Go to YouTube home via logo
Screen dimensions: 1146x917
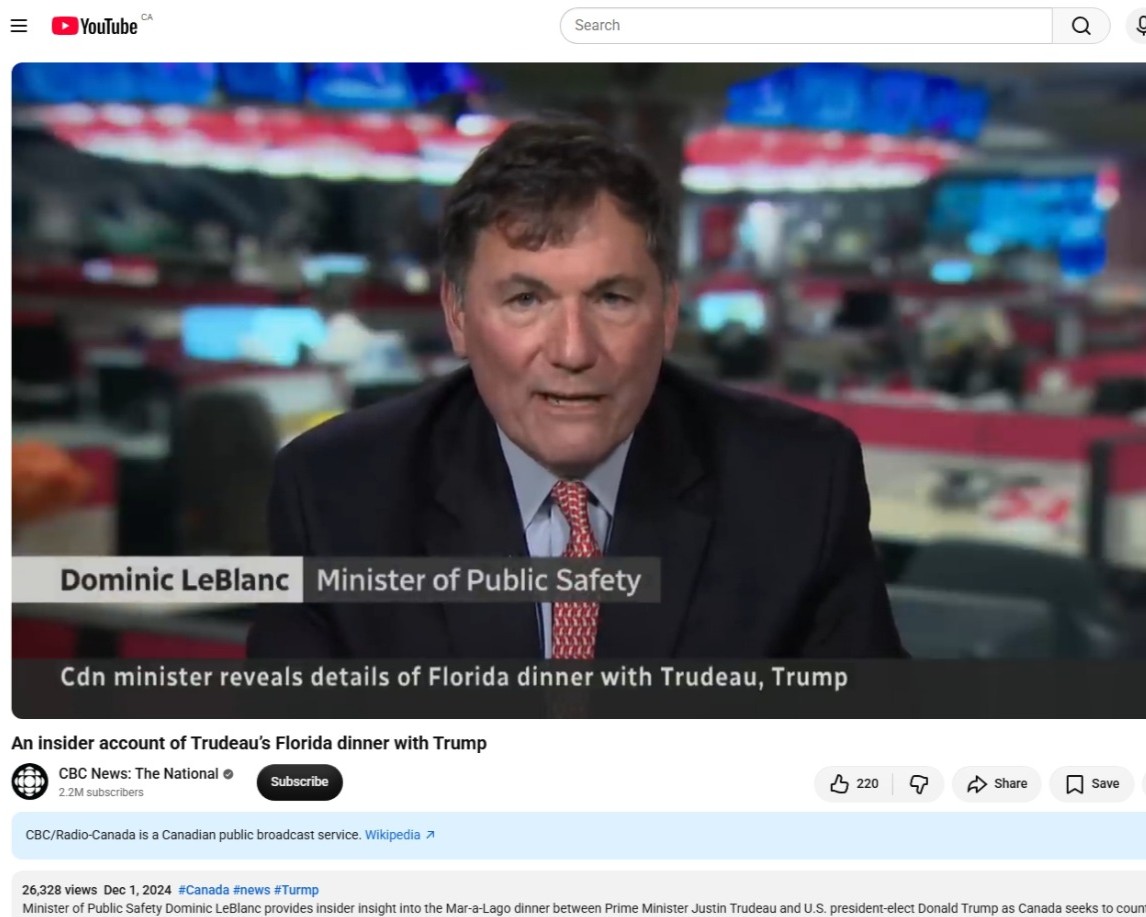click(x=94, y=26)
